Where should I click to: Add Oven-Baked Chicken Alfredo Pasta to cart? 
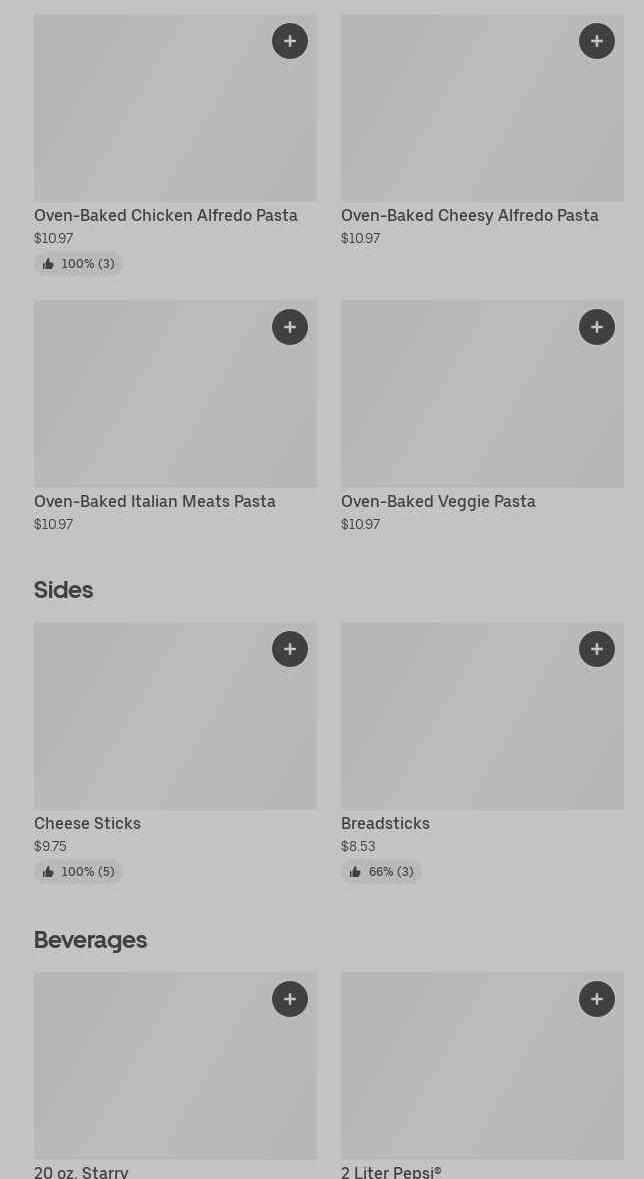click(290, 41)
